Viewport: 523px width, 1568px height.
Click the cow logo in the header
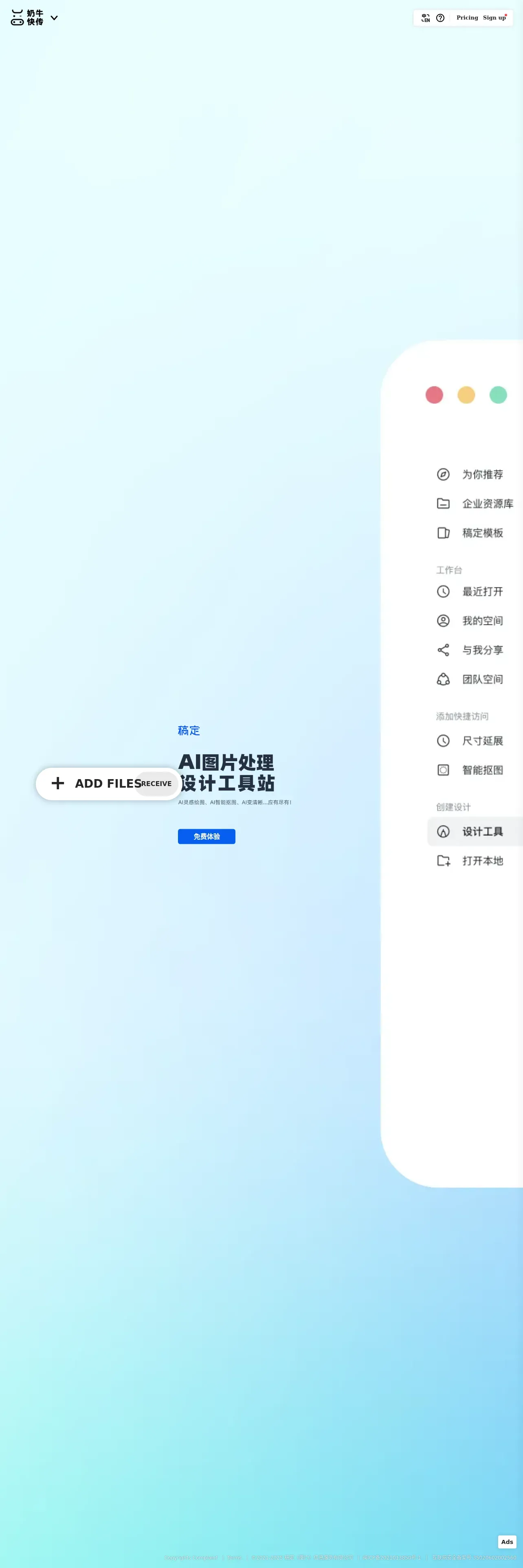[x=27, y=18]
